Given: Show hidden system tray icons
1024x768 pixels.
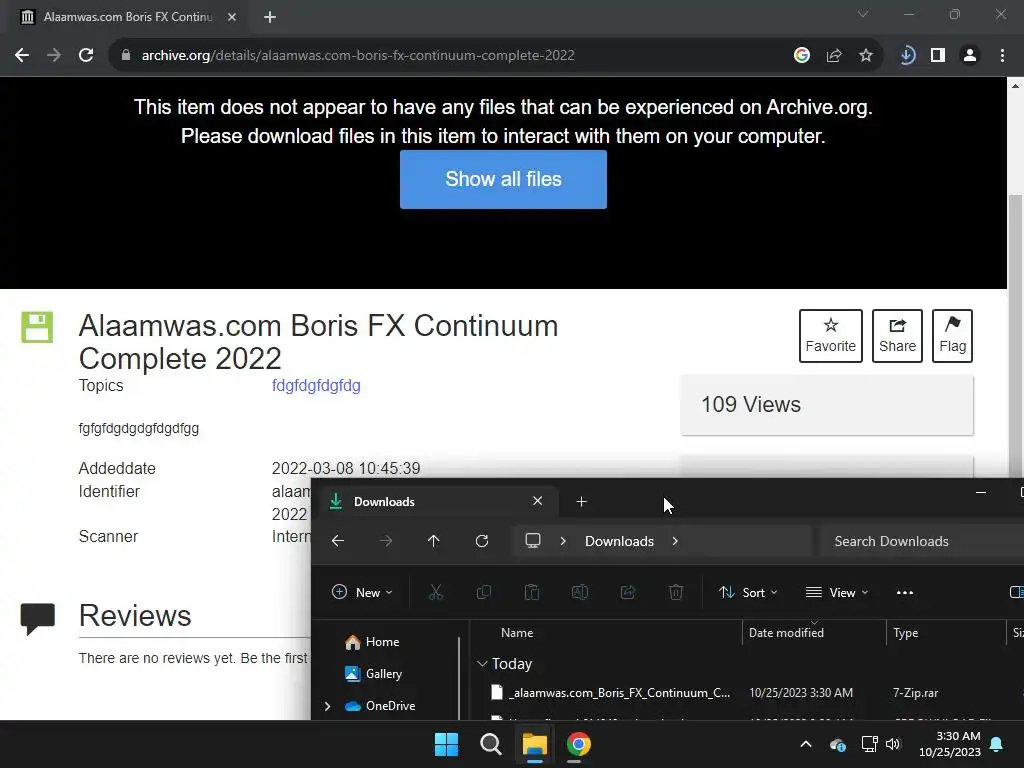Looking at the screenshot, I should click(x=806, y=744).
